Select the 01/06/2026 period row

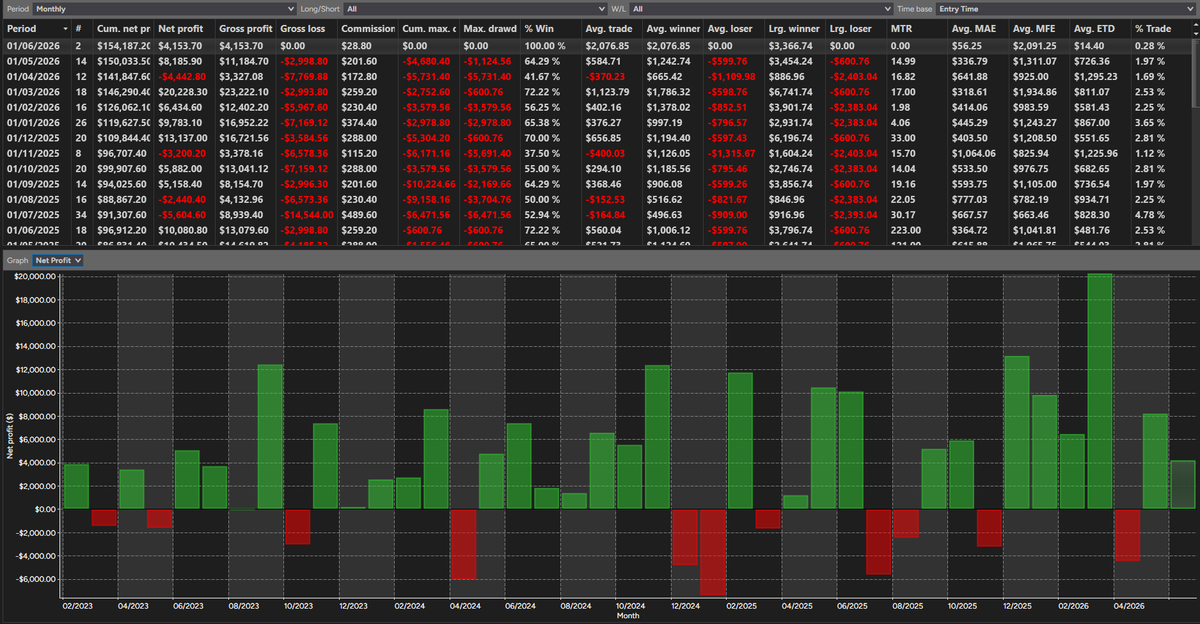(x=596, y=46)
